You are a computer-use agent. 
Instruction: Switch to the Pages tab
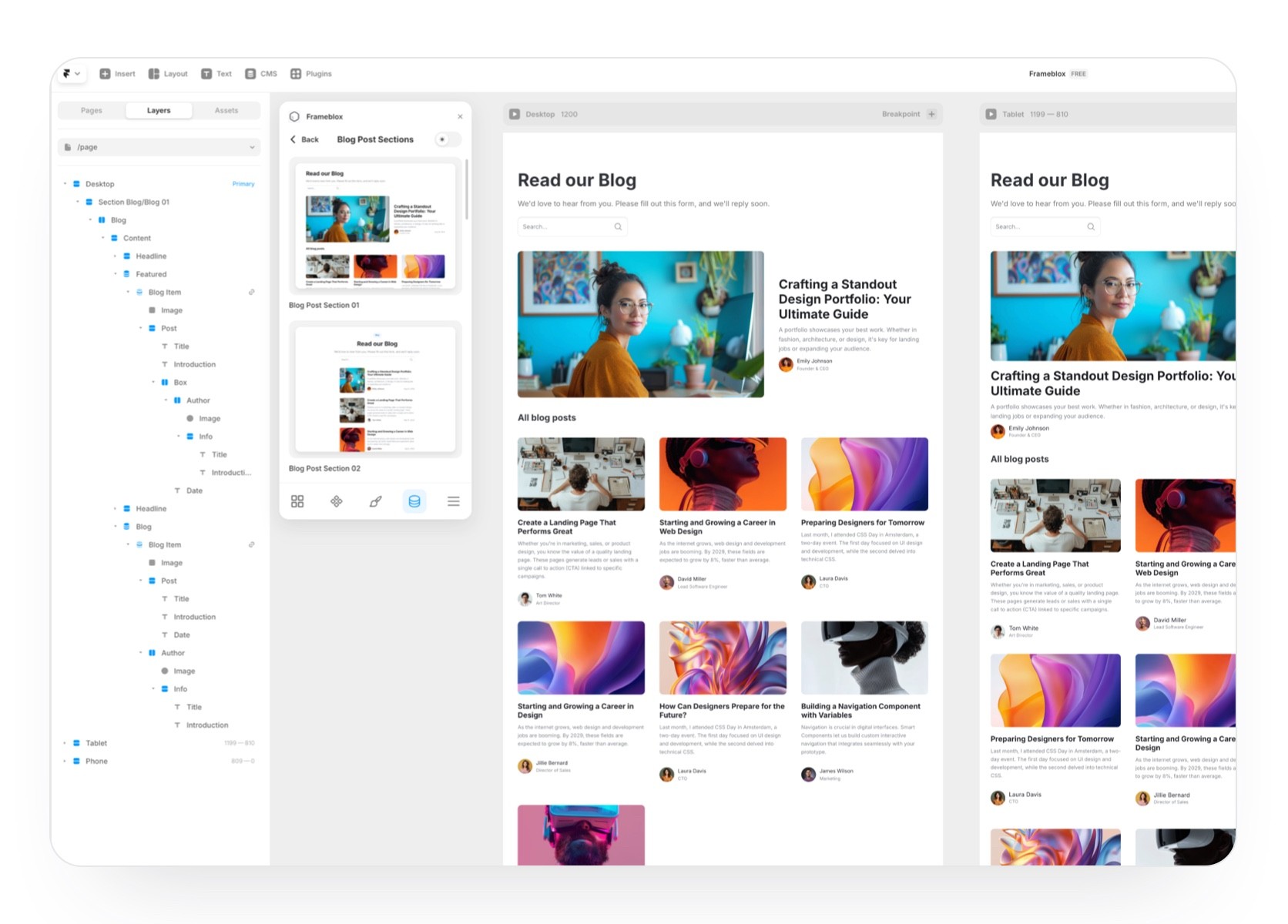[91, 110]
